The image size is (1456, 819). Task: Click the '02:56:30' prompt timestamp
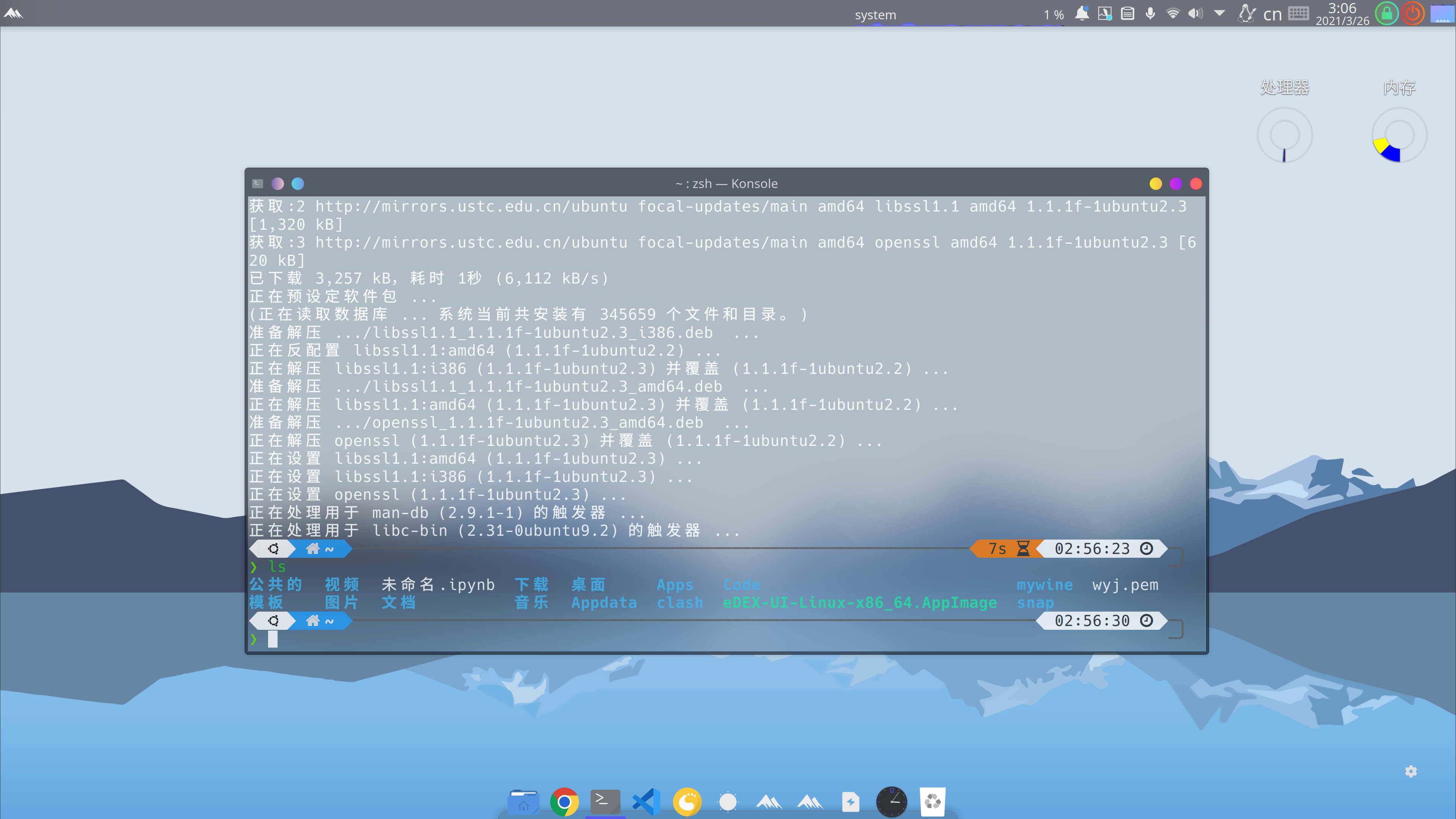[x=1092, y=621]
